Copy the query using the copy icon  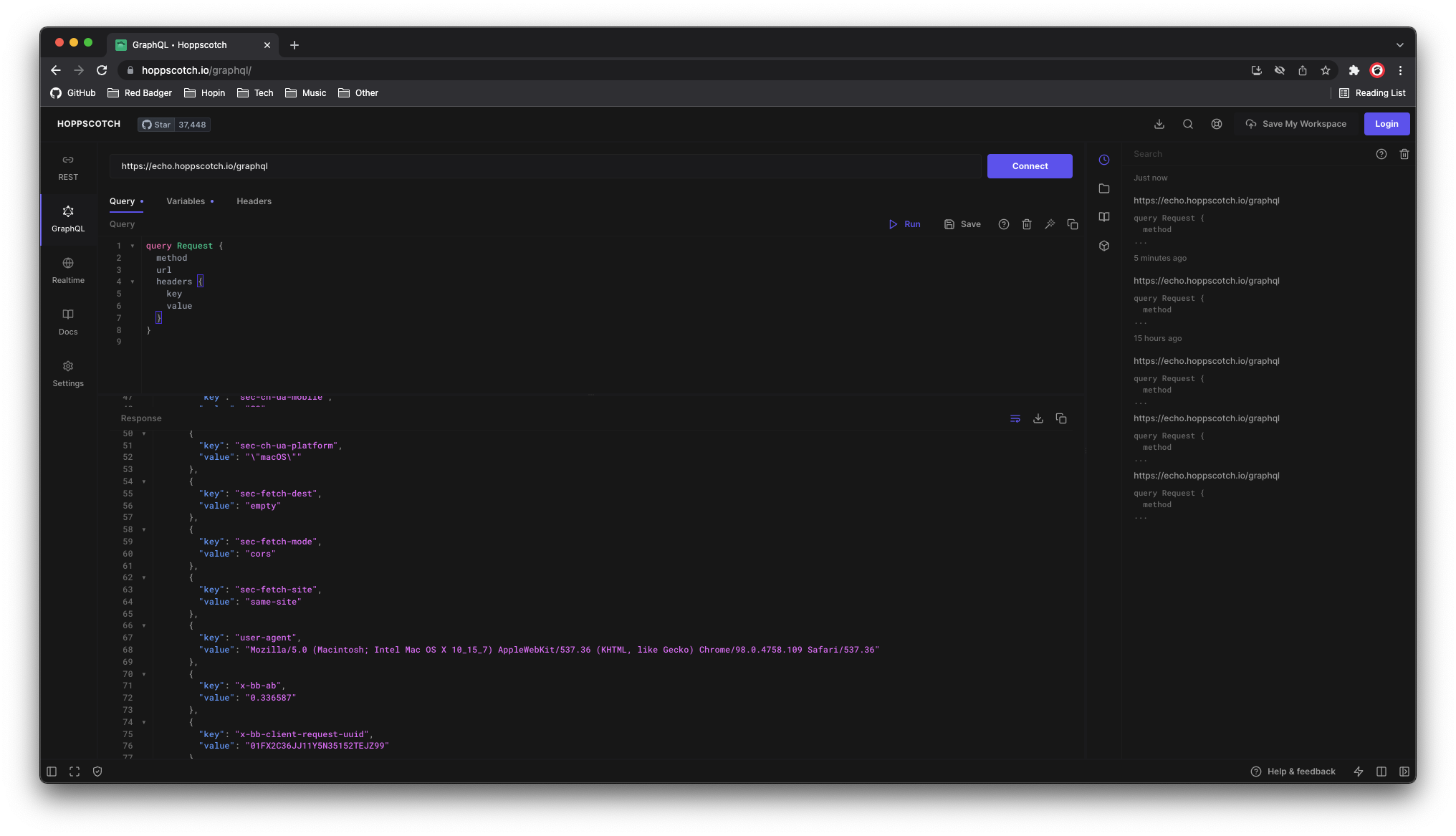(1073, 224)
